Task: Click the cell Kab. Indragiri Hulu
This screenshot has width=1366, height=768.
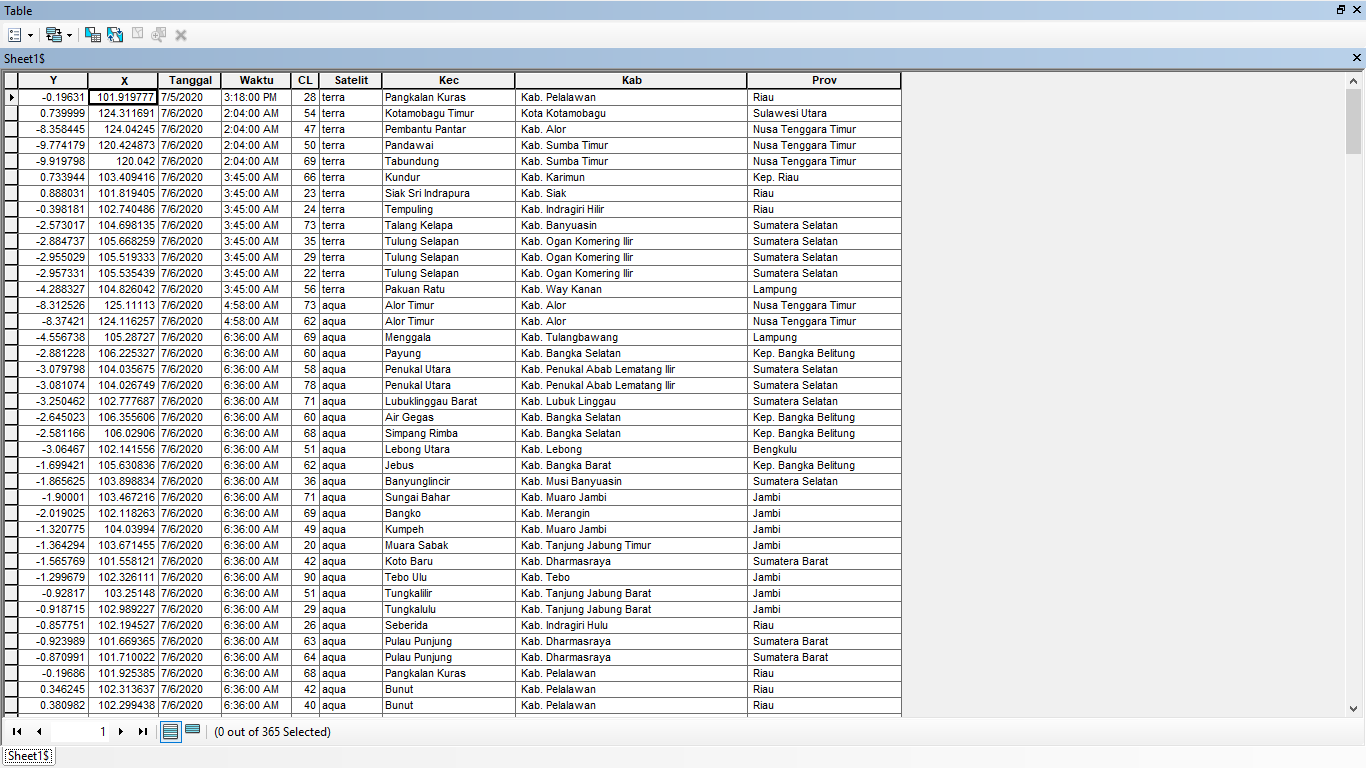Action: tap(632, 625)
